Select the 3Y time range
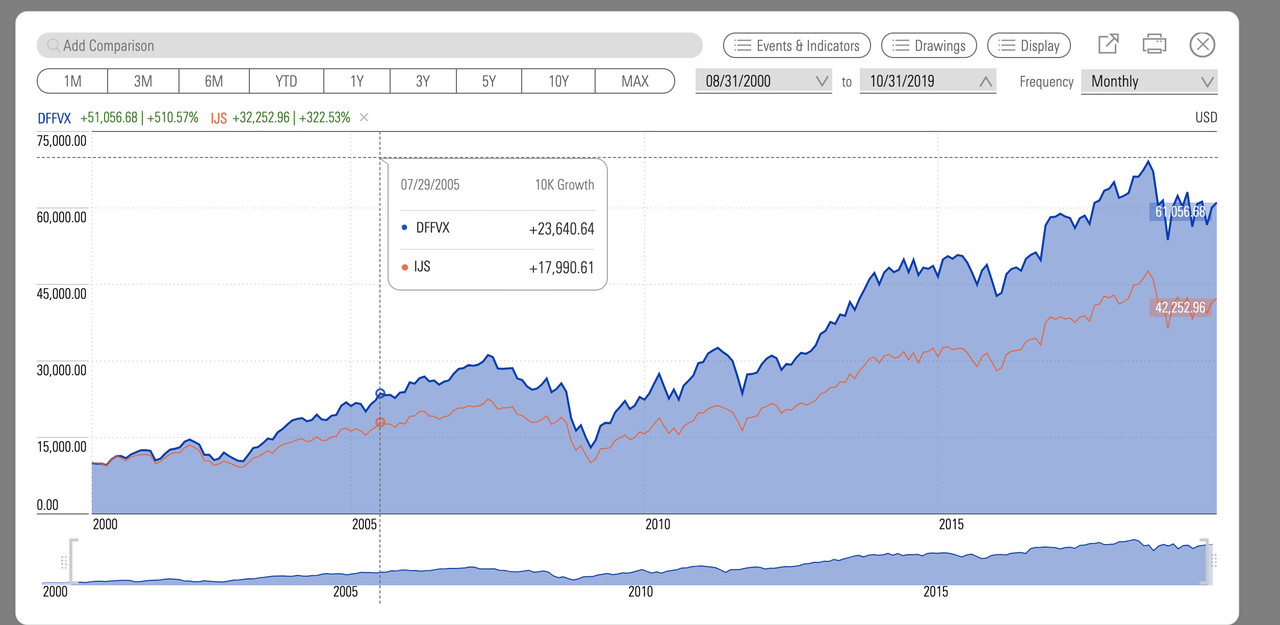Screen dimensions: 1280x625 pyautogui.click(x=423, y=81)
